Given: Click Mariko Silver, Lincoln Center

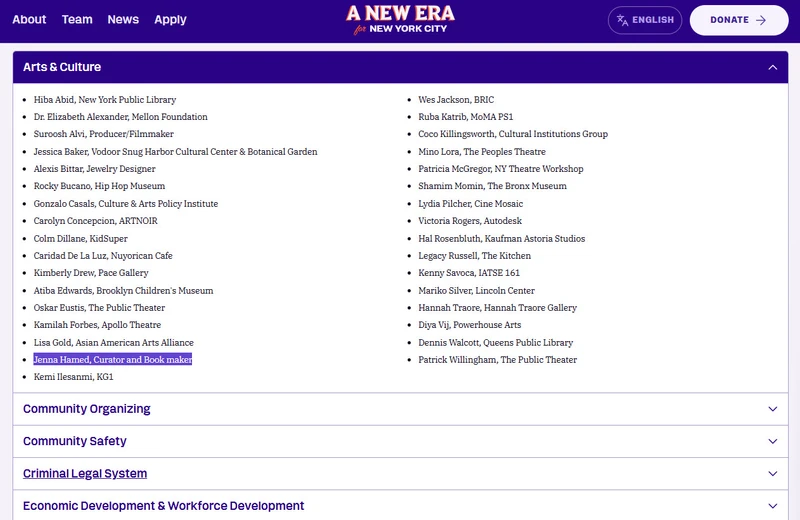Looking at the screenshot, I should point(477,290).
